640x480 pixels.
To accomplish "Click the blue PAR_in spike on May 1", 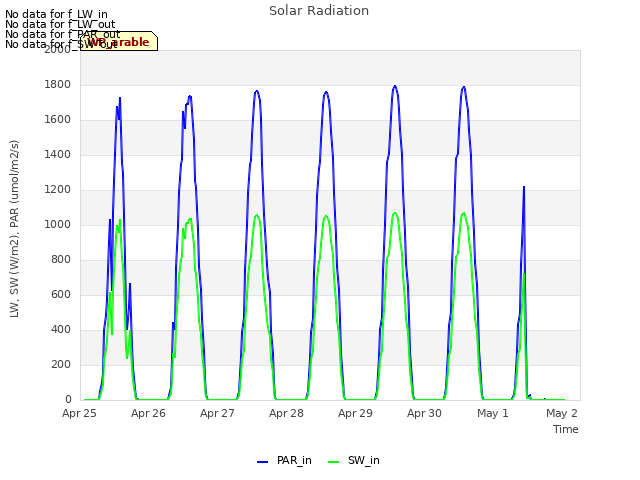I will [524, 187].
